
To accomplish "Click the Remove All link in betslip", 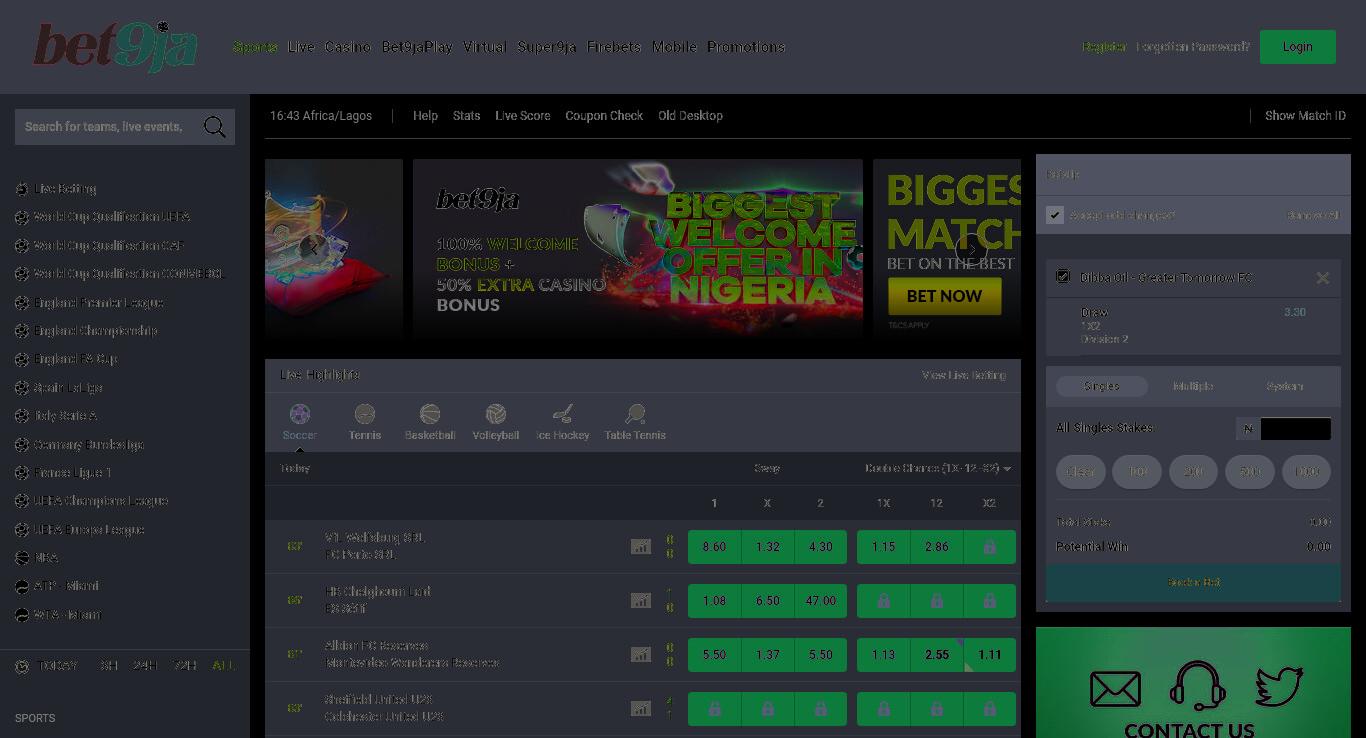I will point(1314,216).
